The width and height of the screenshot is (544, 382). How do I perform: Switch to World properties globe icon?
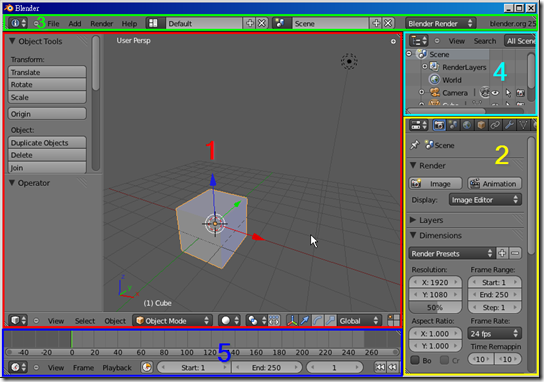coord(467,125)
